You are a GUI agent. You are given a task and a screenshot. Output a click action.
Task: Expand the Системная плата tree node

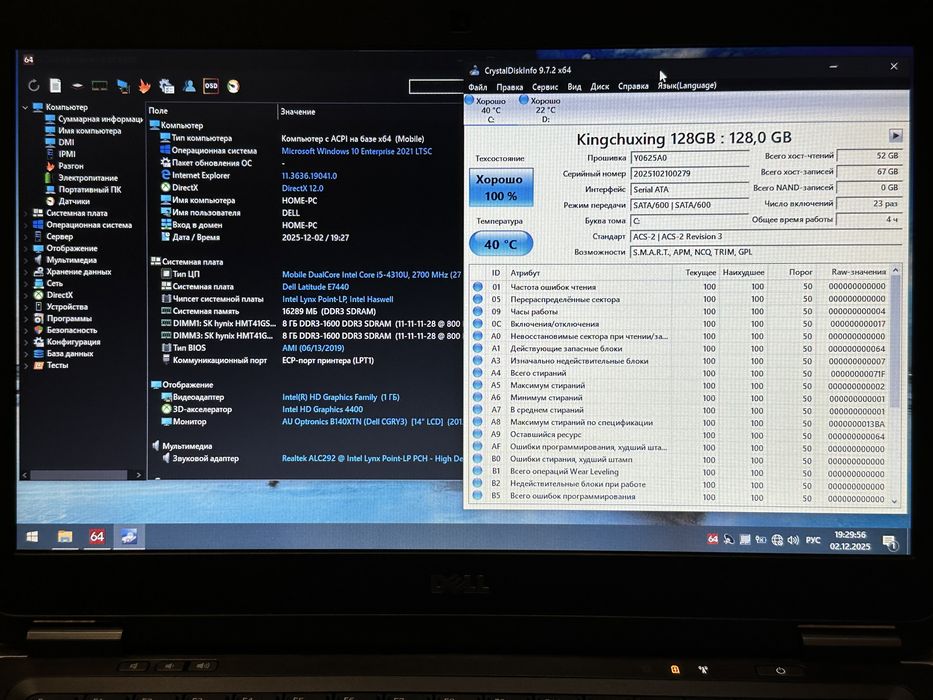[x=26, y=213]
